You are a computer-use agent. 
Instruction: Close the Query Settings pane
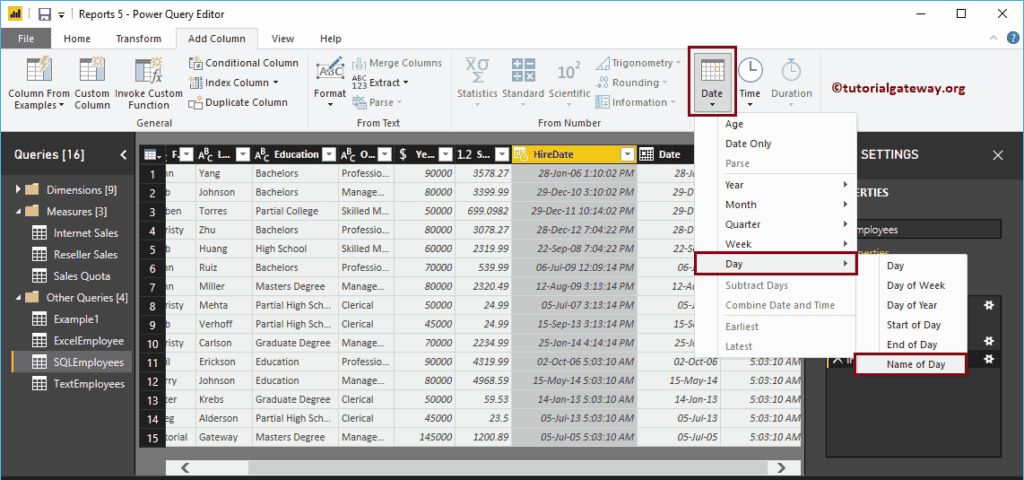[998, 155]
